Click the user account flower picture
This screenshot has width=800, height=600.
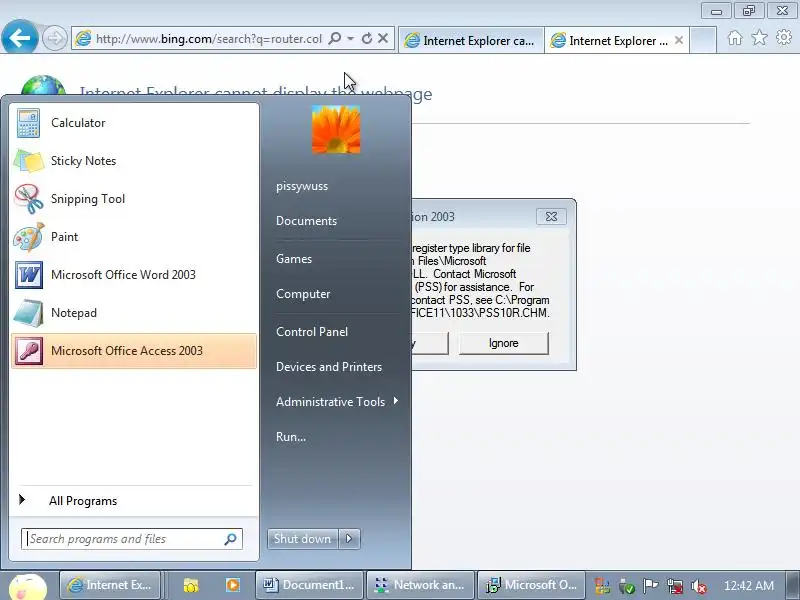[336, 130]
